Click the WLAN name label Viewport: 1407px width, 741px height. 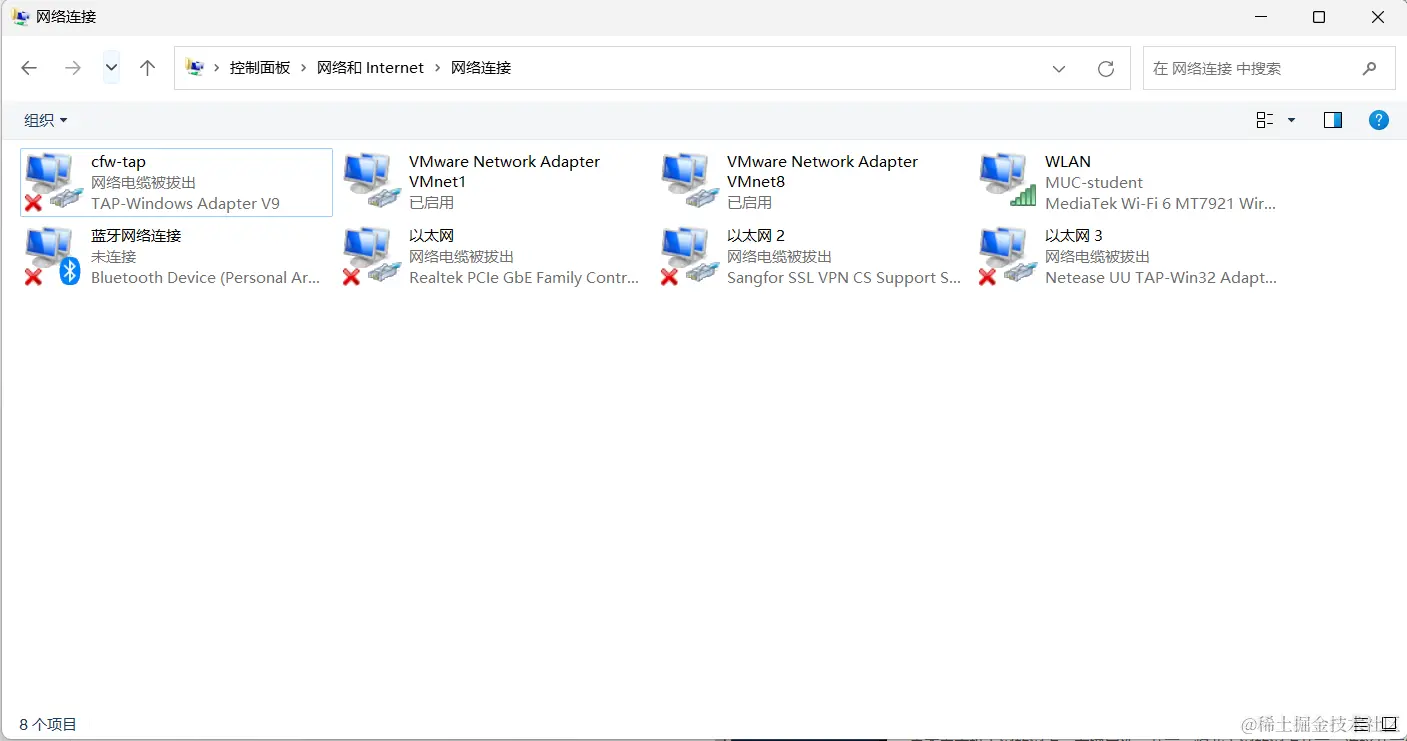(x=1068, y=162)
